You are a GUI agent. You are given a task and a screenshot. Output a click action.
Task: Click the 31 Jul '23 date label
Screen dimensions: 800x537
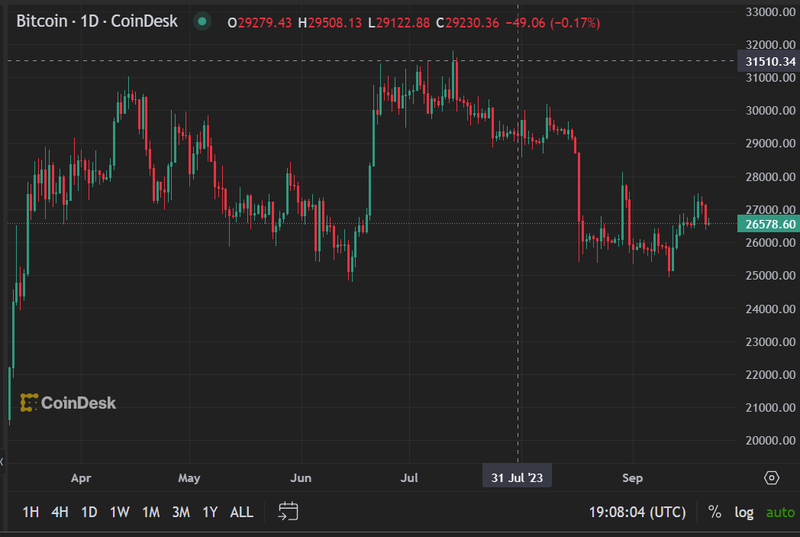[x=517, y=478]
